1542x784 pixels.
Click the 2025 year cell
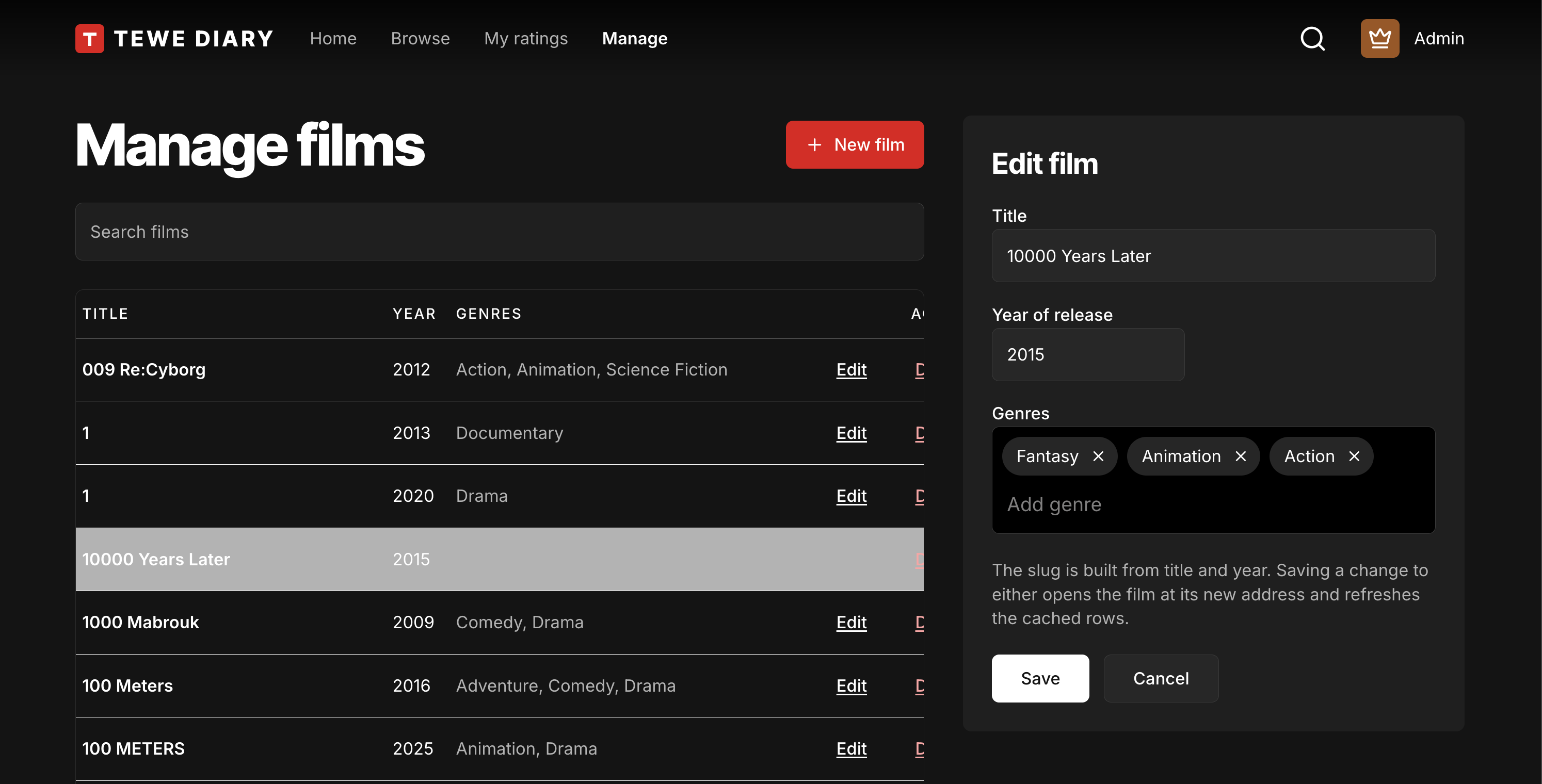pyautogui.click(x=412, y=748)
